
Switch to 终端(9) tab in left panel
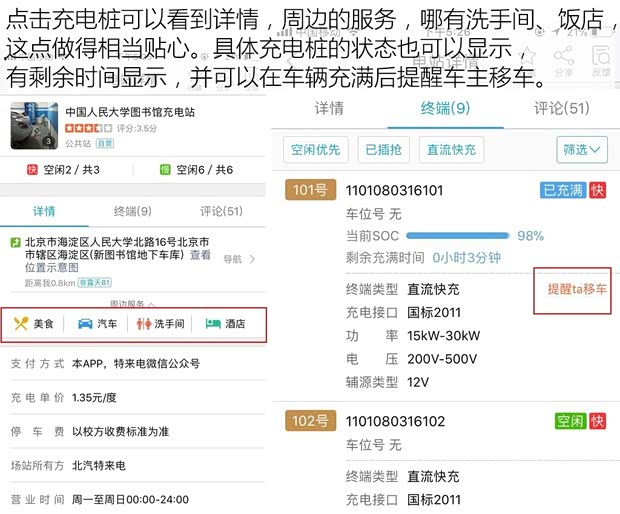[133, 211]
